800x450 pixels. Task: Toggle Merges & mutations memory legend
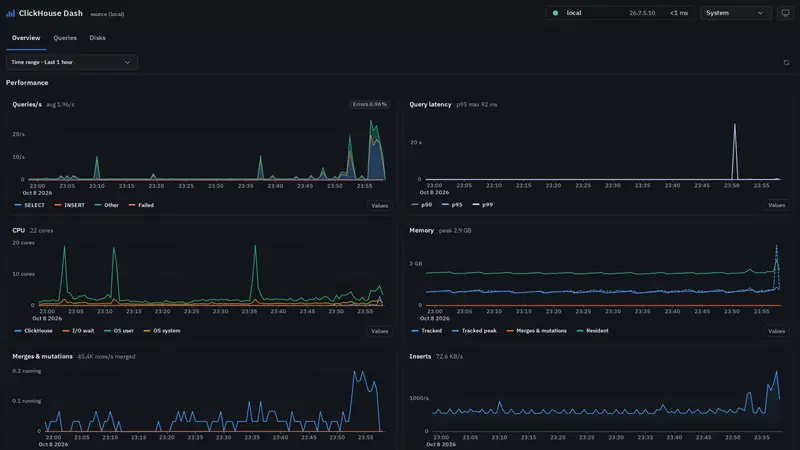click(x=536, y=331)
